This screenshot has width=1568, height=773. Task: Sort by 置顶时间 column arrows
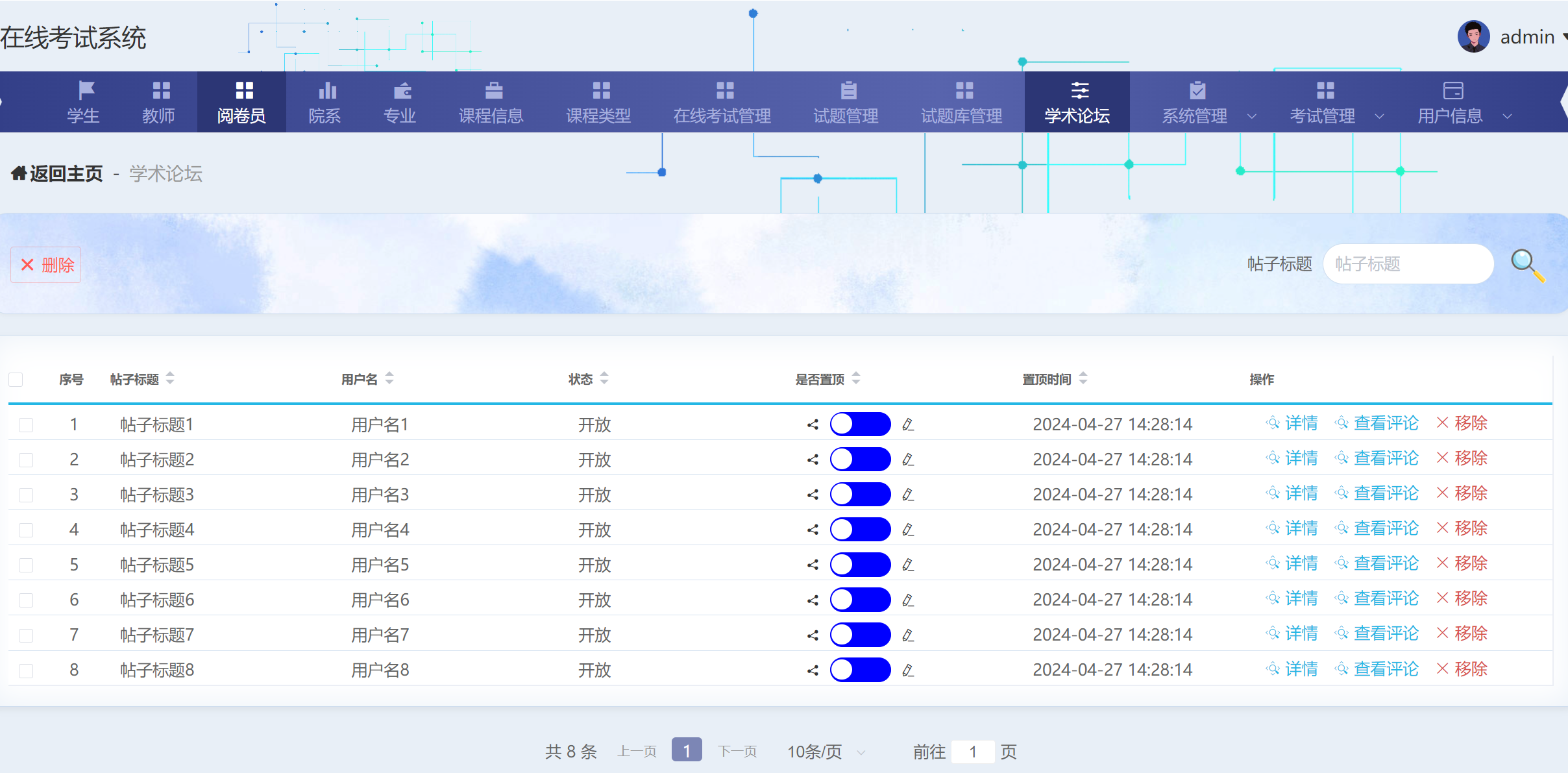(x=1083, y=379)
